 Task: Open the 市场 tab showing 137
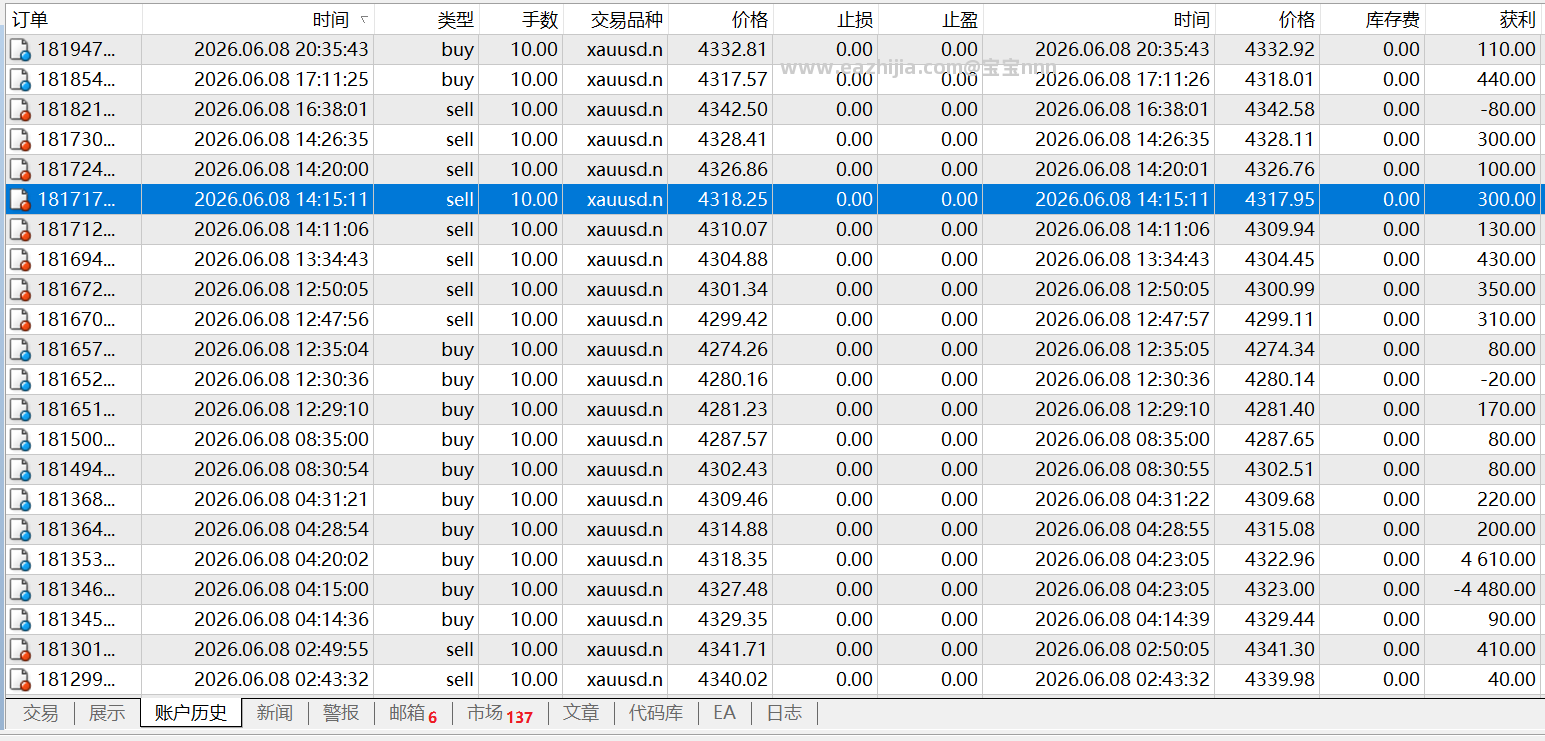pyautogui.click(x=500, y=713)
